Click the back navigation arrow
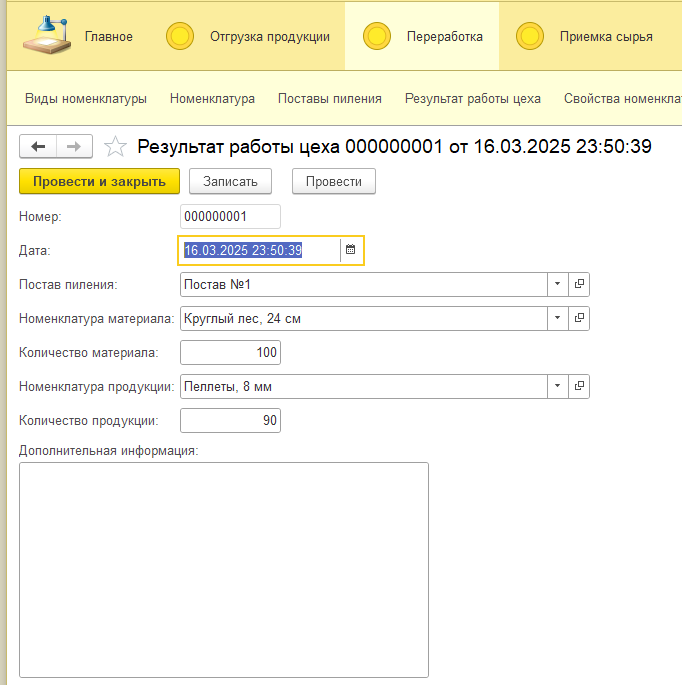The height and width of the screenshot is (685, 682). 38,147
